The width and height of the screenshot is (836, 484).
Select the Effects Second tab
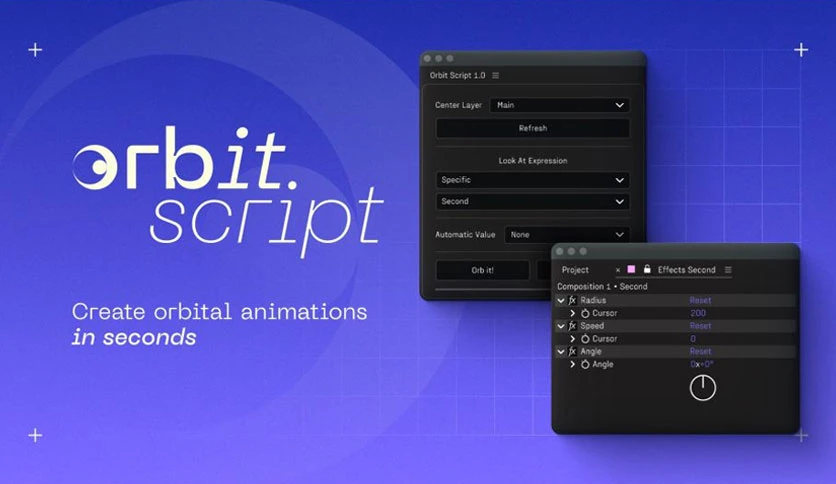(686, 270)
